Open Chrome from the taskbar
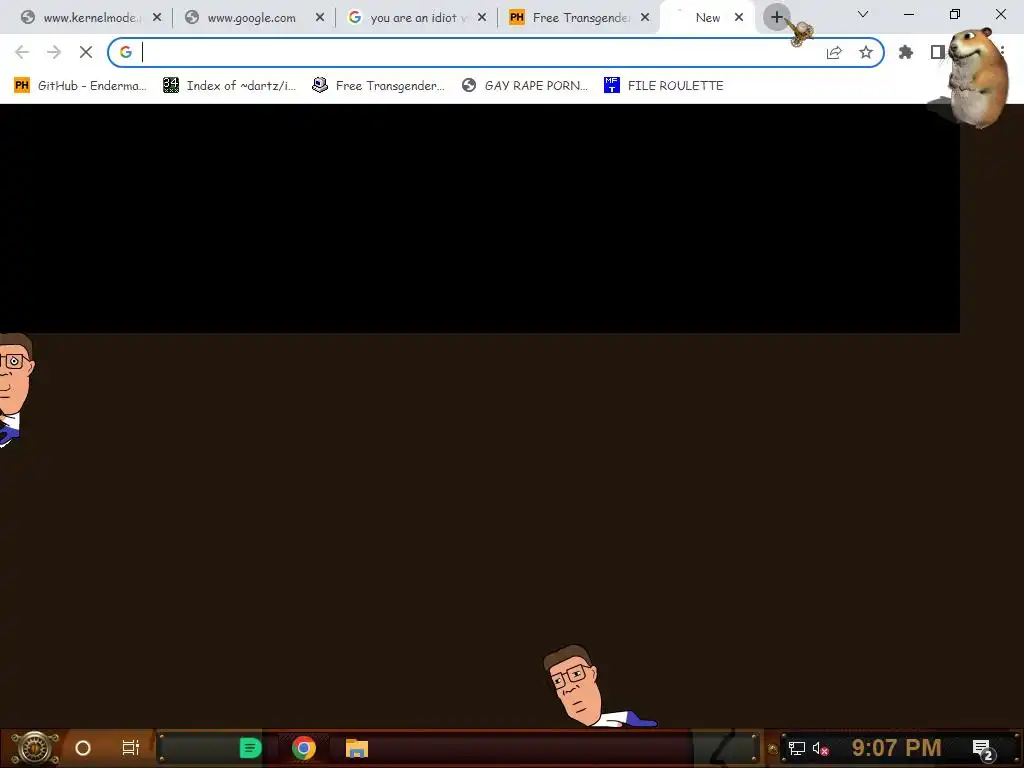1024x768 pixels. (304, 748)
